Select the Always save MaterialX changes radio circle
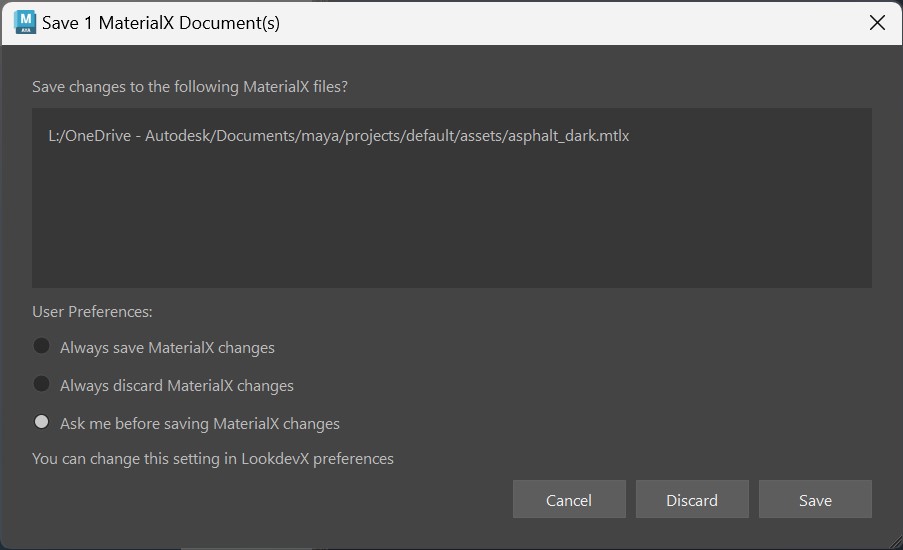The image size is (903, 550). (x=42, y=346)
